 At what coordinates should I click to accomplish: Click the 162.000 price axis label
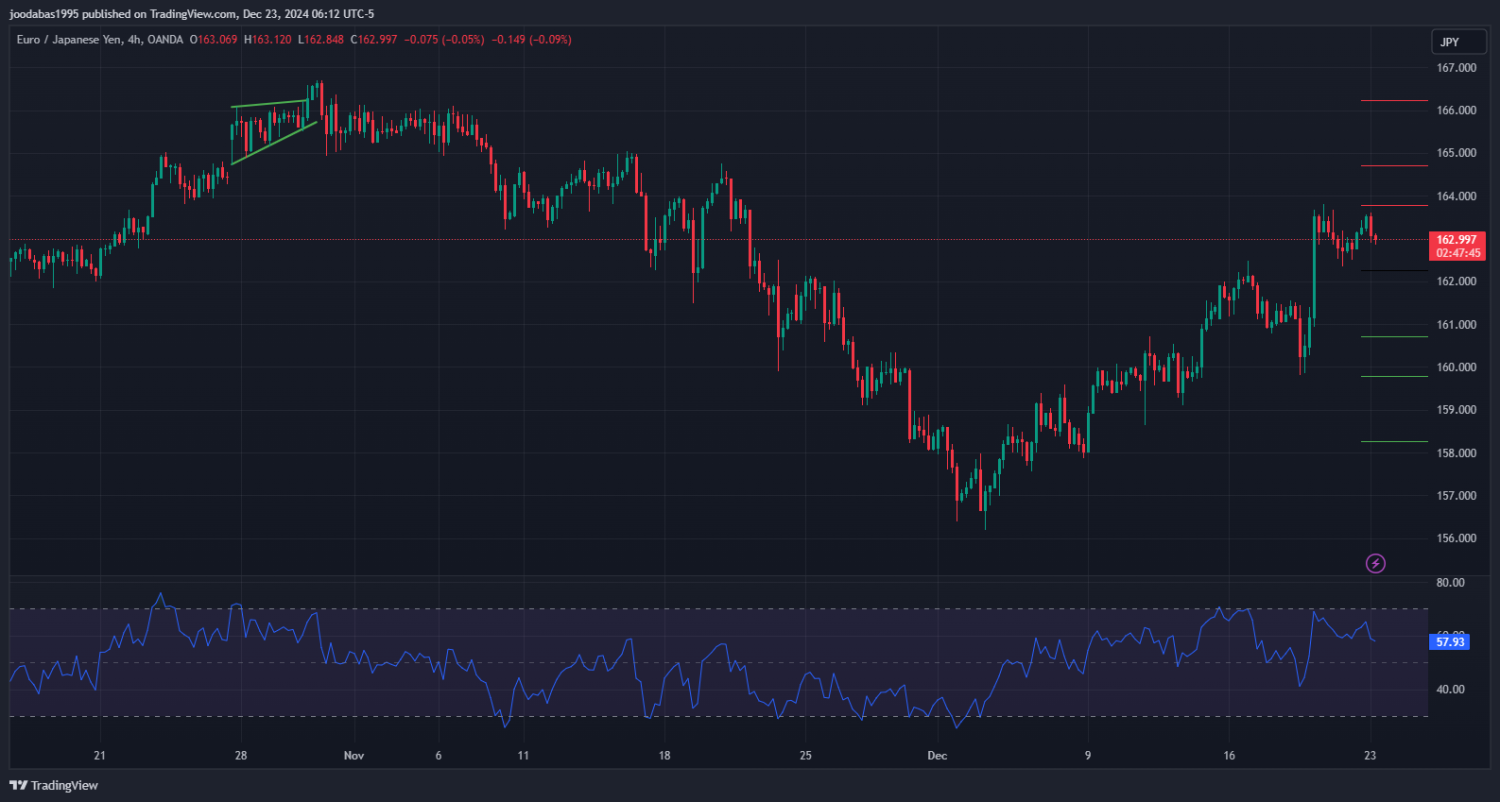pyautogui.click(x=1457, y=282)
